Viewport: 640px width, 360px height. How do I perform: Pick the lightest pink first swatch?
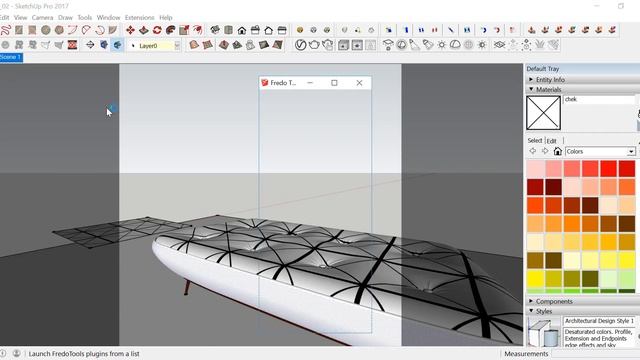535,169
